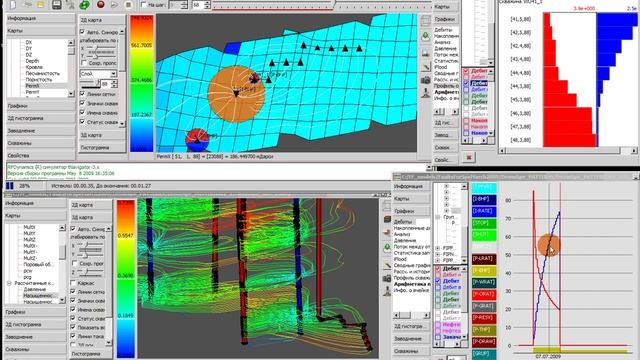Viewport: 640px width, 360px height.
Task: Toggle 'Статус скваж' checkbox in the upper map panel
Action: point(82,122)
